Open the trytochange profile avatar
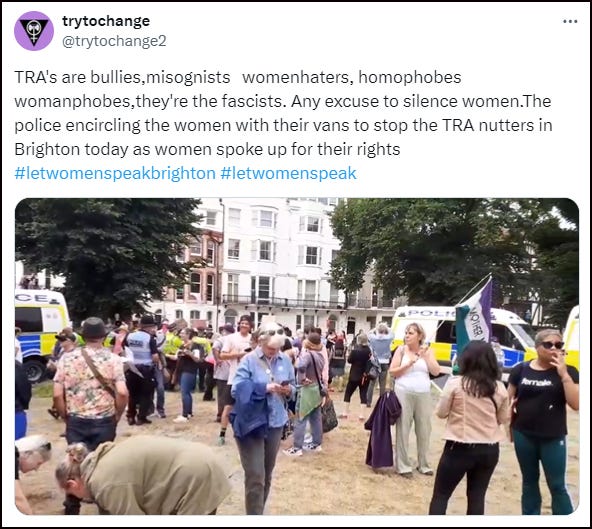Screen dimensions: 592x529 tap(34, 31)
